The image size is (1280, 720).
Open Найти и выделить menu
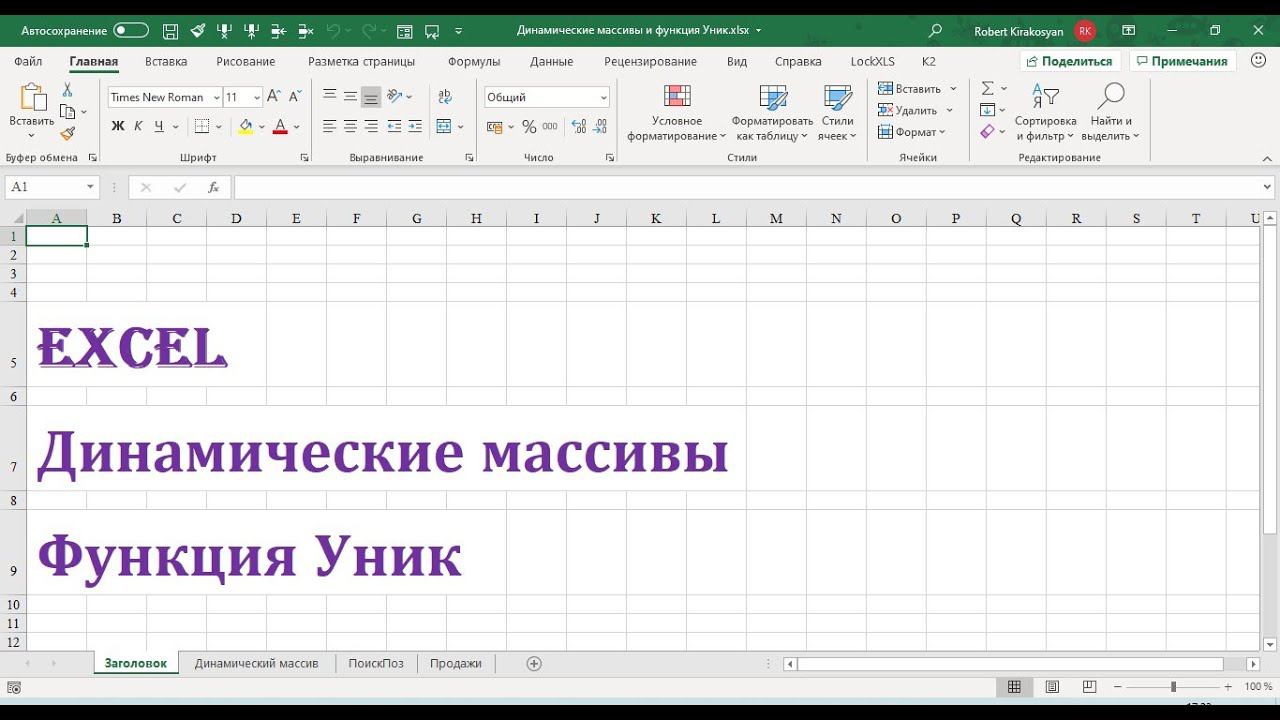pyautogui.click(x=1111, y=113)
